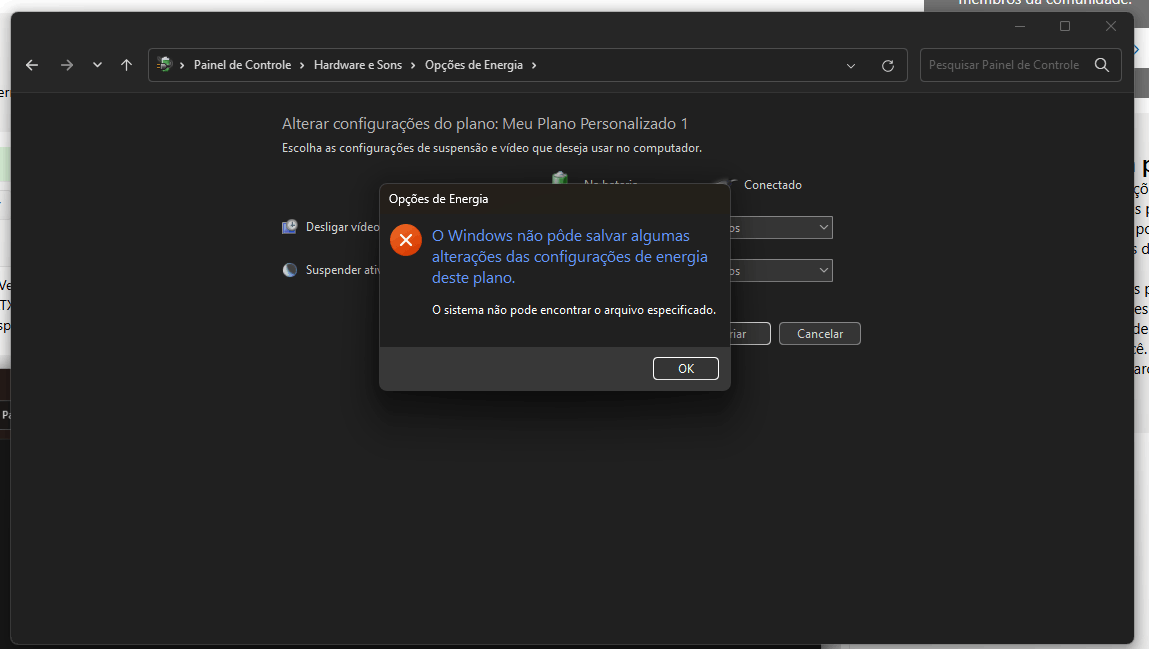Expand chevron after Painel de Controle

(302, 65)
